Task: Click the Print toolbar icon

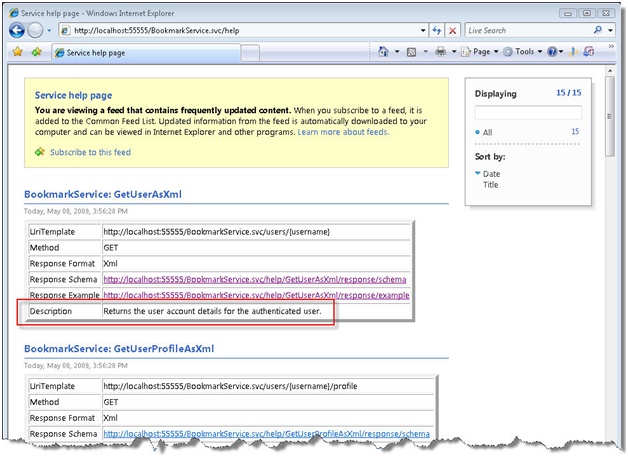Action: [441, 52]
